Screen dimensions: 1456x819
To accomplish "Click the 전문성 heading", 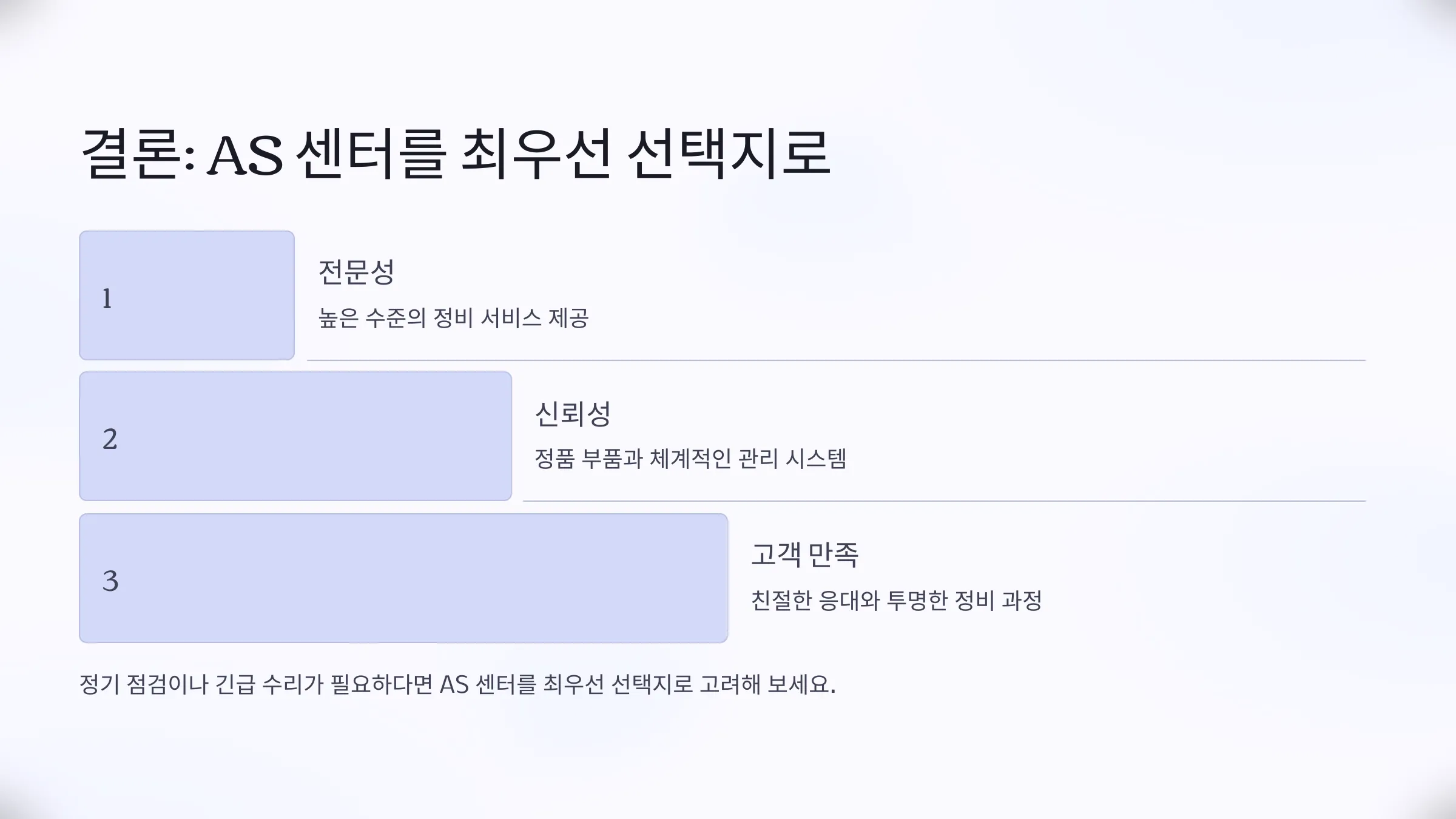I will tap(357, 272).
